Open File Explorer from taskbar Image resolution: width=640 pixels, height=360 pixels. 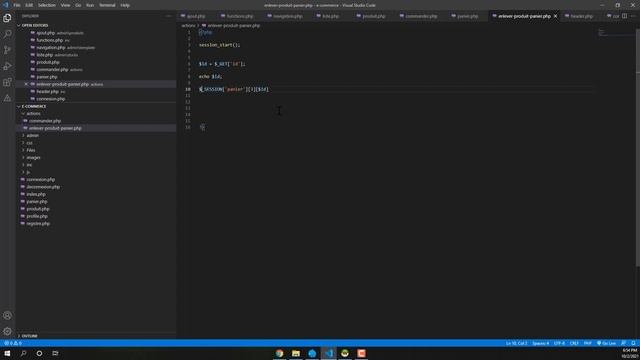click(296, 353)
